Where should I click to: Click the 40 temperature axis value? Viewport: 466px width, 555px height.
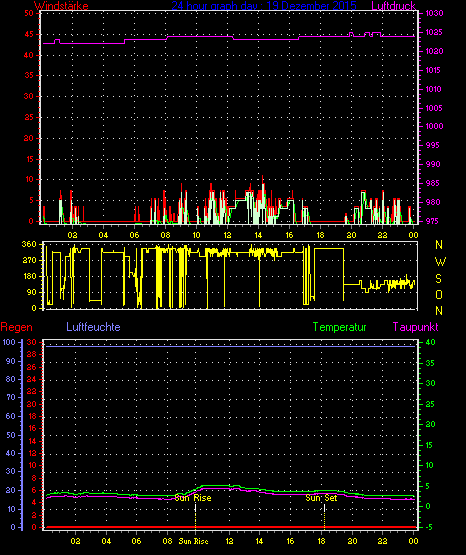click(430, 342)
